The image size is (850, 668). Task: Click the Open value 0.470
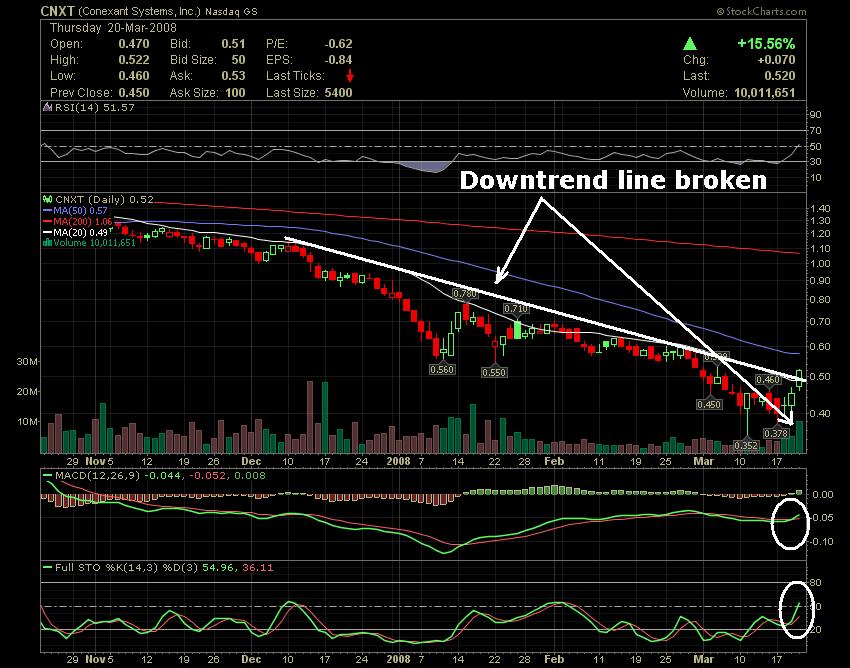pos(134,44)
